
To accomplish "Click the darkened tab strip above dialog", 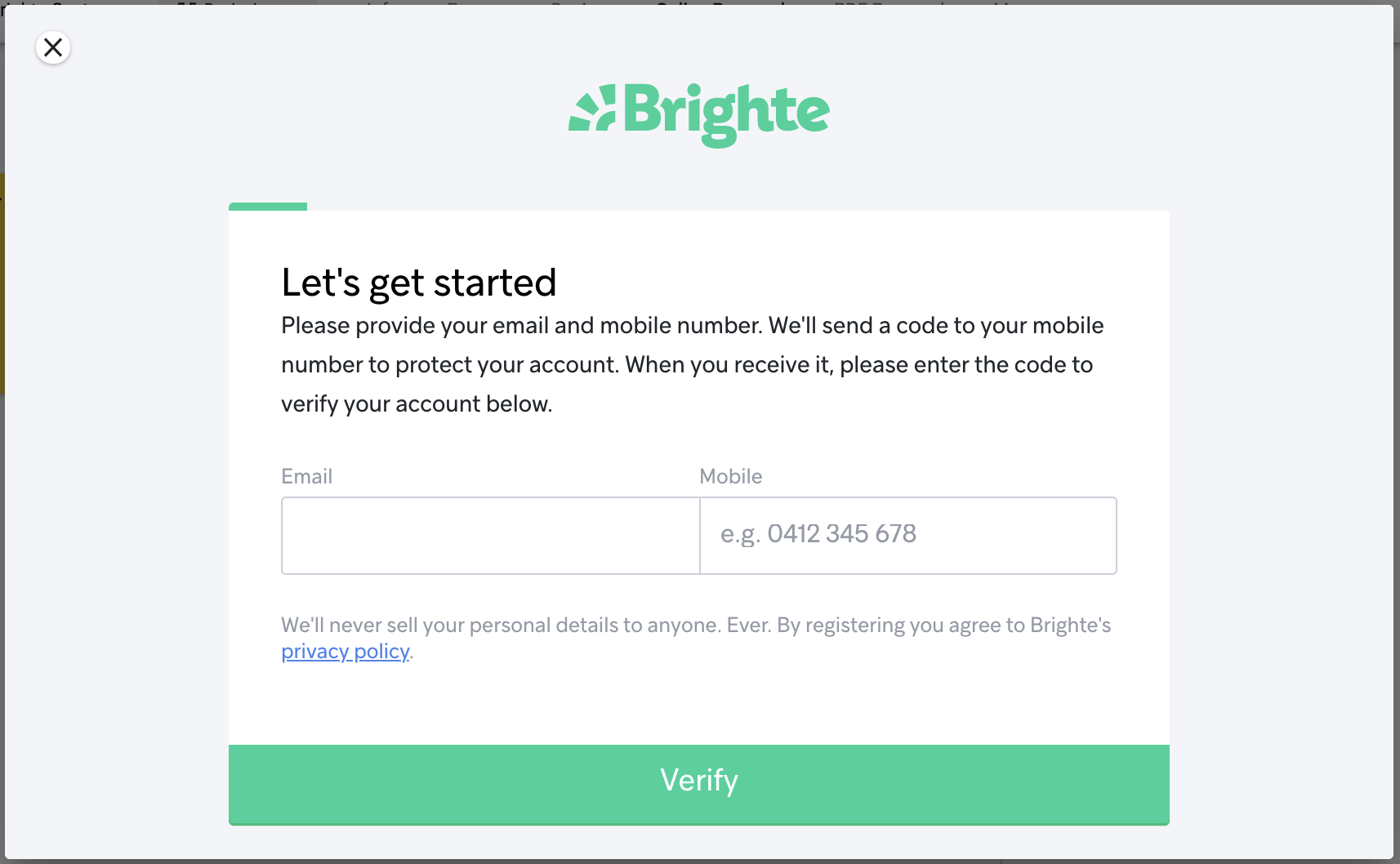I will 699,2.
